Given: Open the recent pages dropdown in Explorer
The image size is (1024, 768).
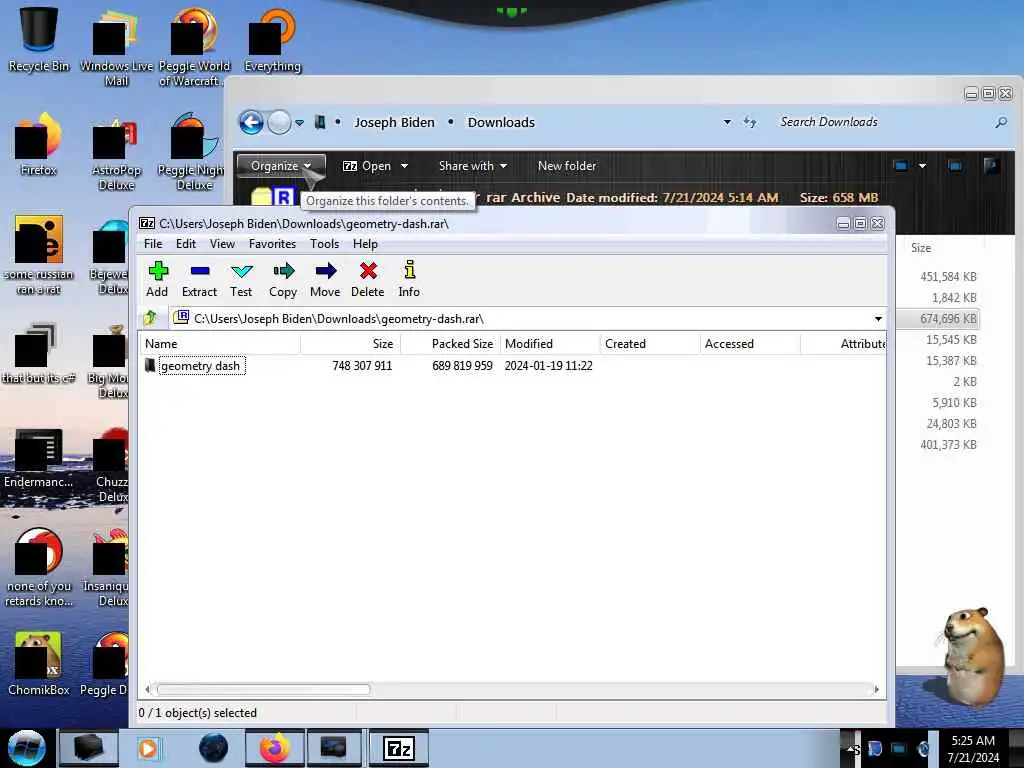Looking at the screenshot, I should [x=299, y=123].
